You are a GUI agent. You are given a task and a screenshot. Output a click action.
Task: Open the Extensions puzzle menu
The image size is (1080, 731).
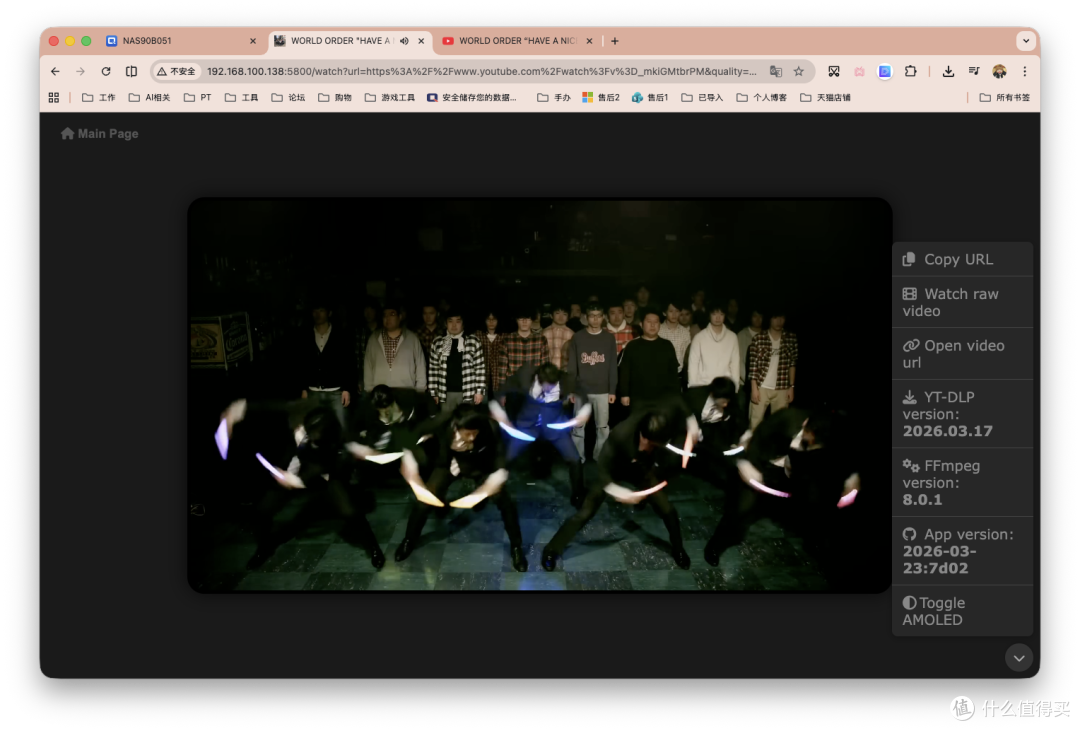pyautogui.click(x=911, y=71)
